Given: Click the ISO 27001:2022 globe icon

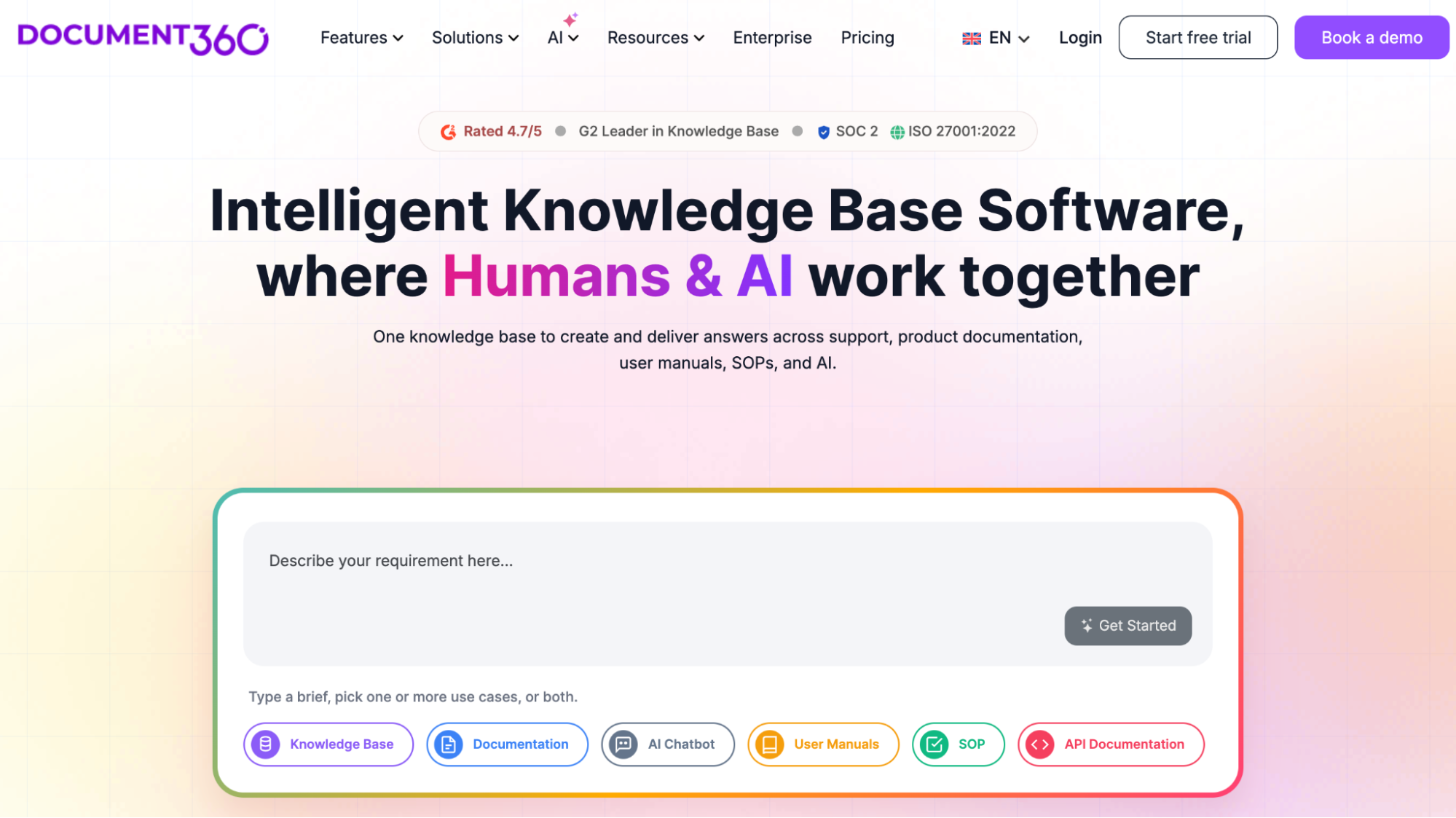Looking at the screenshot, I should pos(897,132).
